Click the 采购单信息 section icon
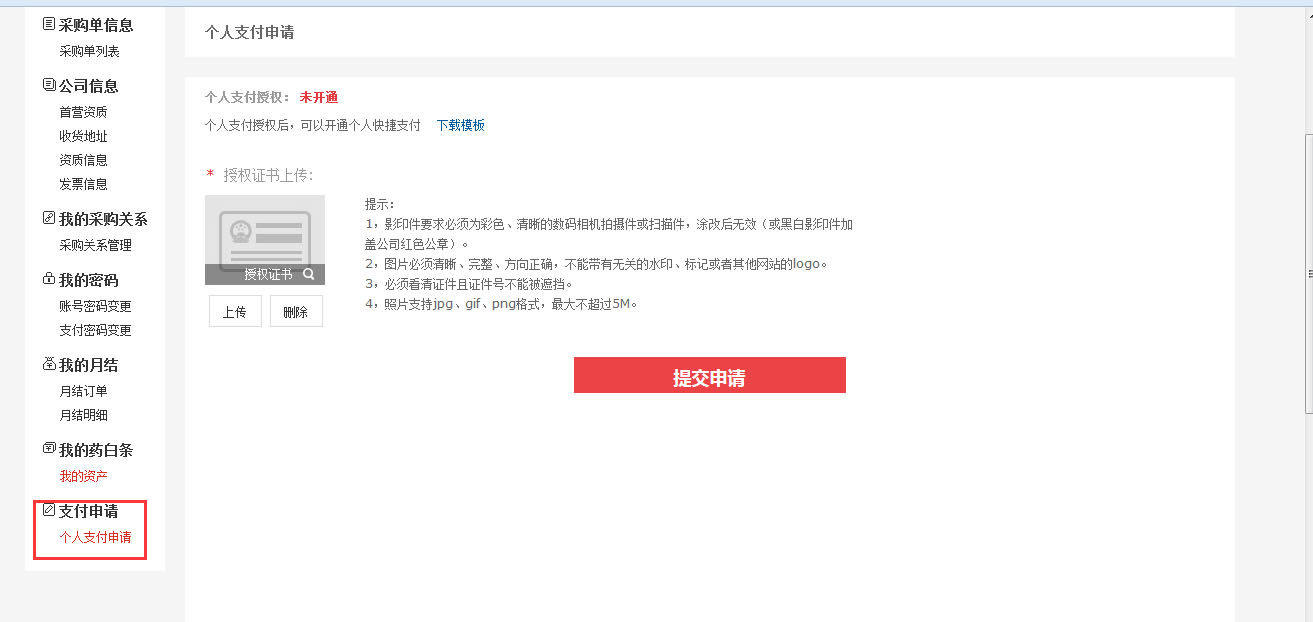Image resolution: width=1313 pixels, height=622 pixels. (49, 24)
